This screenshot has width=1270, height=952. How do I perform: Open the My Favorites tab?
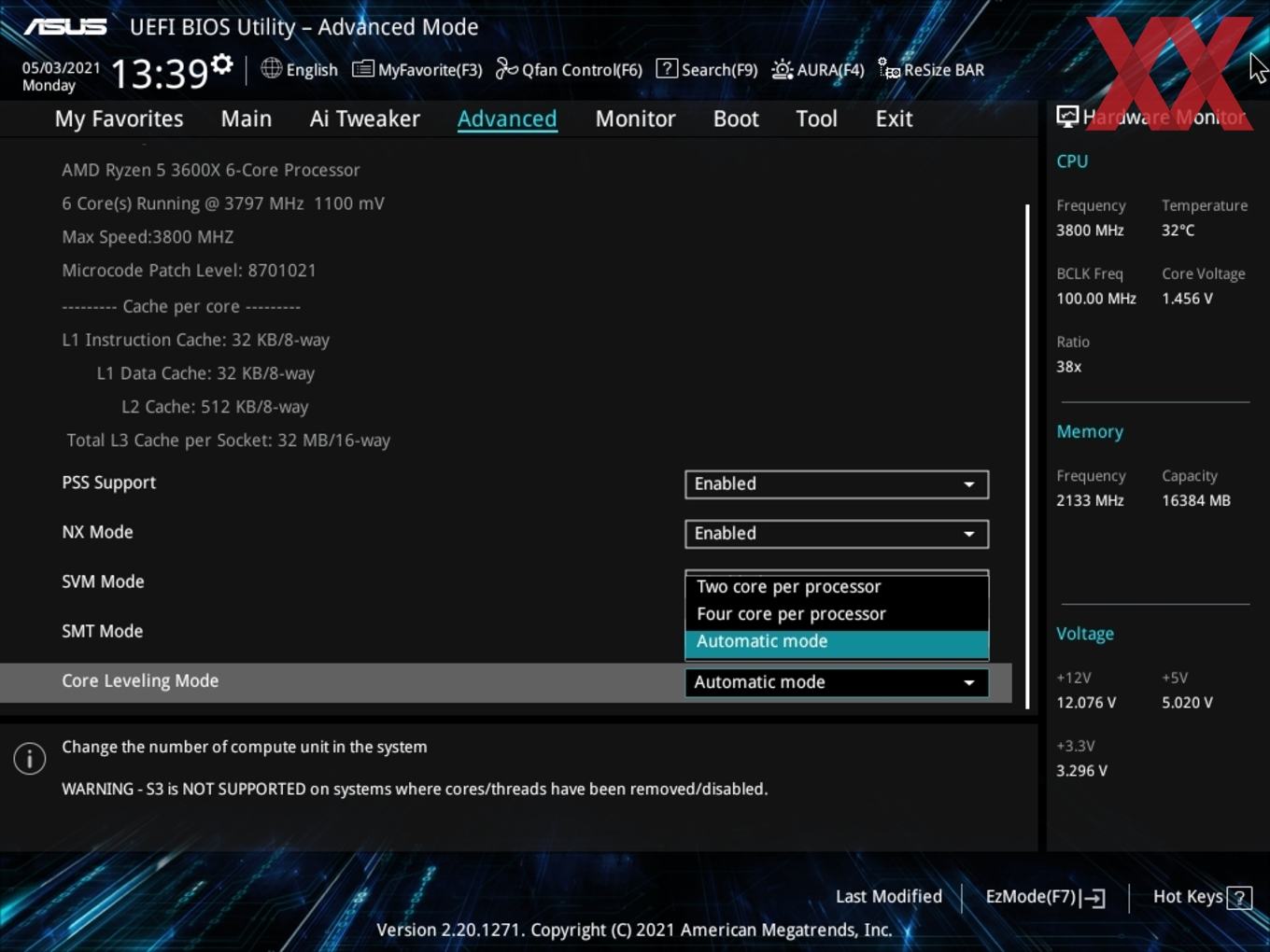click(119, 119)
